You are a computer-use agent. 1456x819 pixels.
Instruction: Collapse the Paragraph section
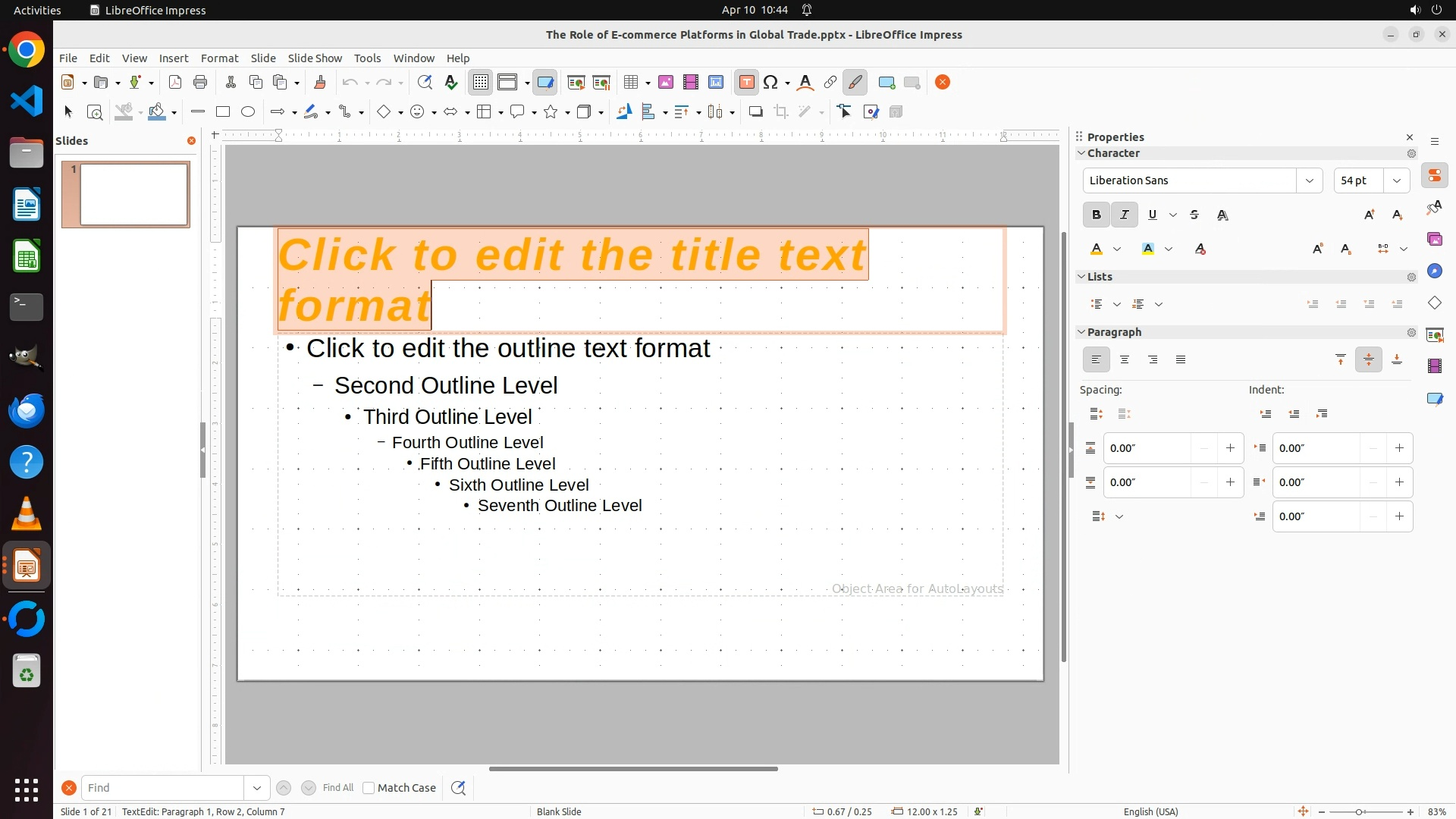click(x=1081, y=332)
